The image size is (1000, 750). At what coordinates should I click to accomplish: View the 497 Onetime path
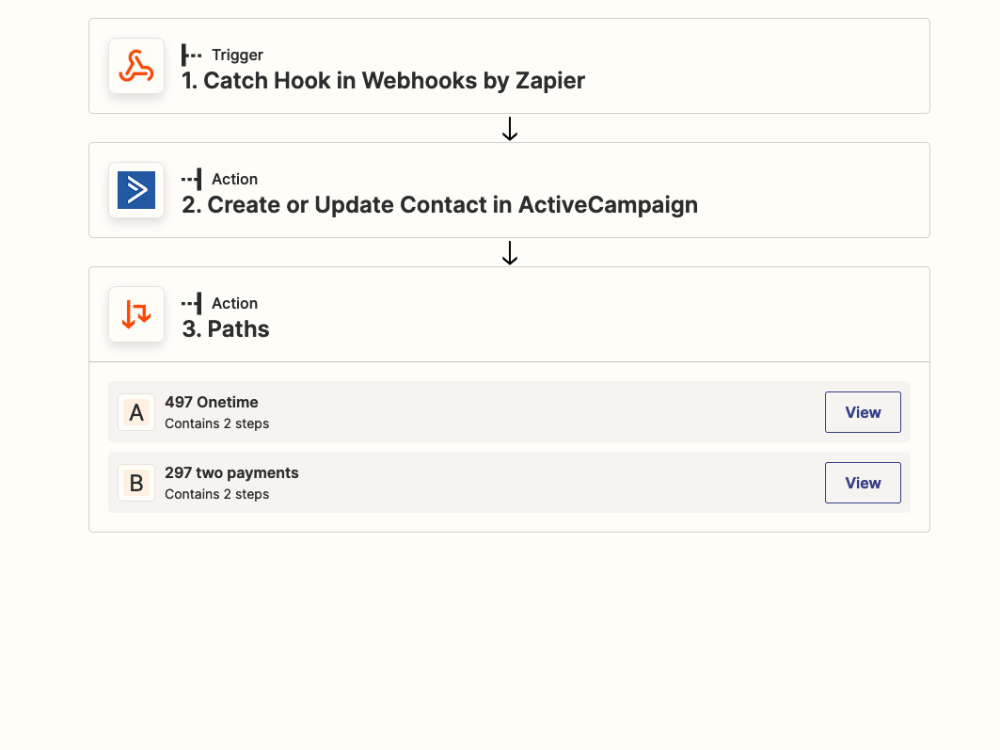click(862, 412)
